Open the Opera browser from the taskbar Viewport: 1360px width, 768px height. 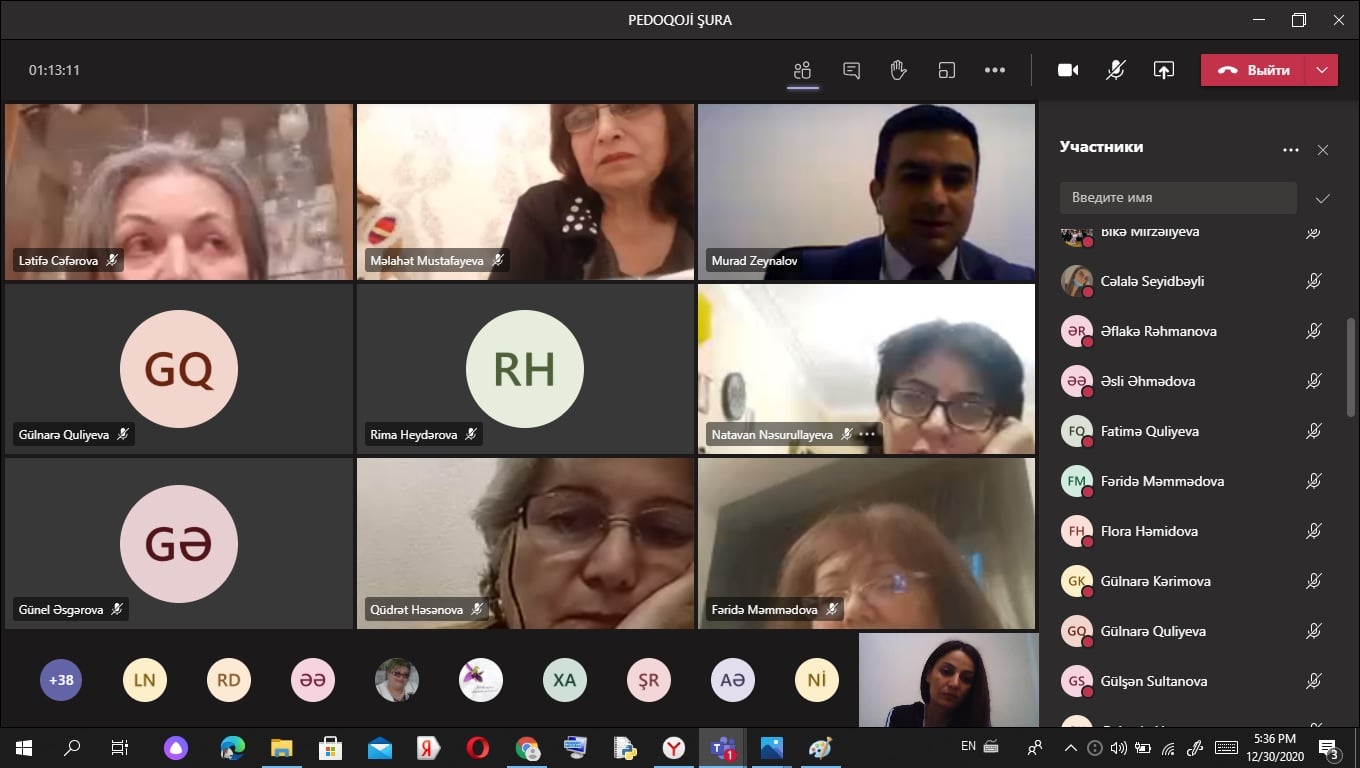[x=477, y=747]
